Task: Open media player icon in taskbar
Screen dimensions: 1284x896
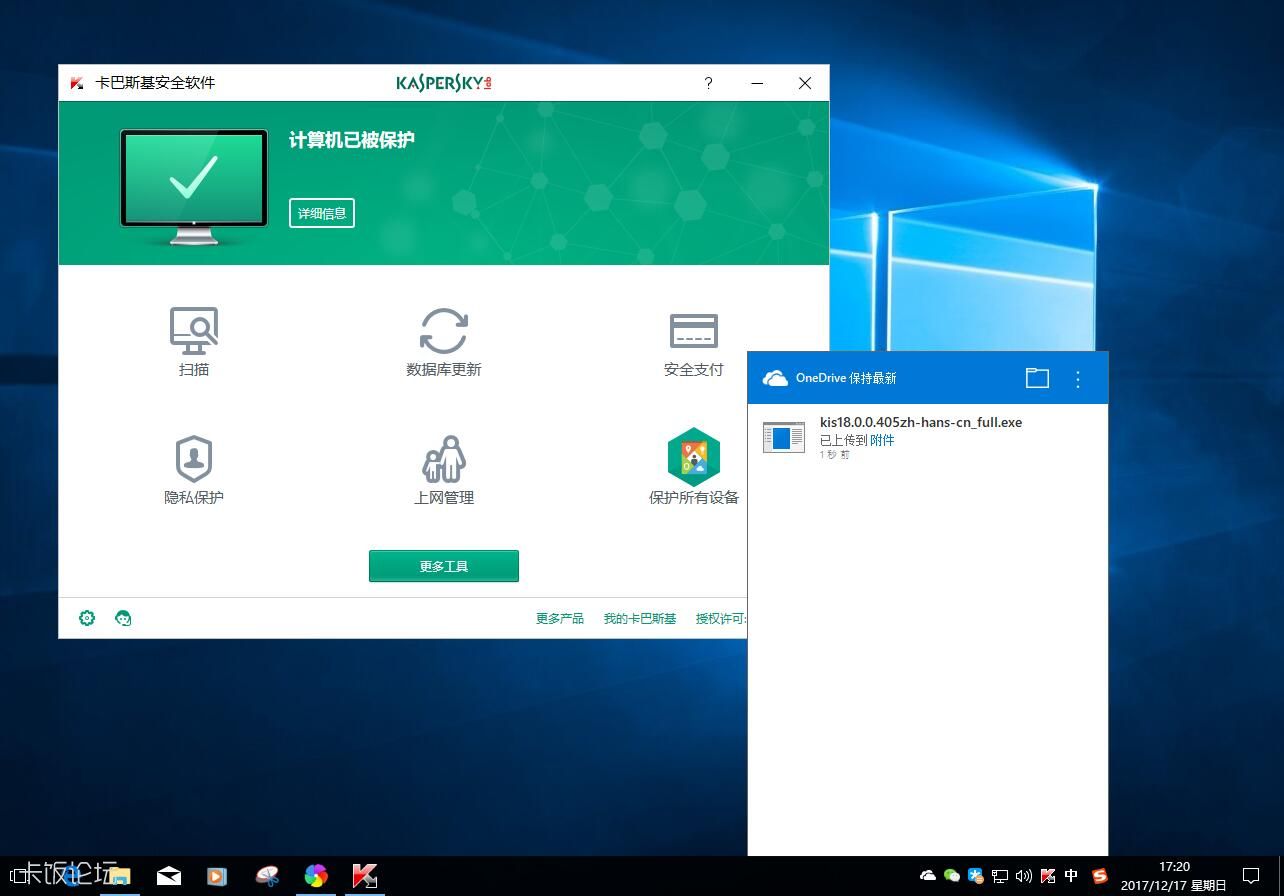Action: [217, 876]
